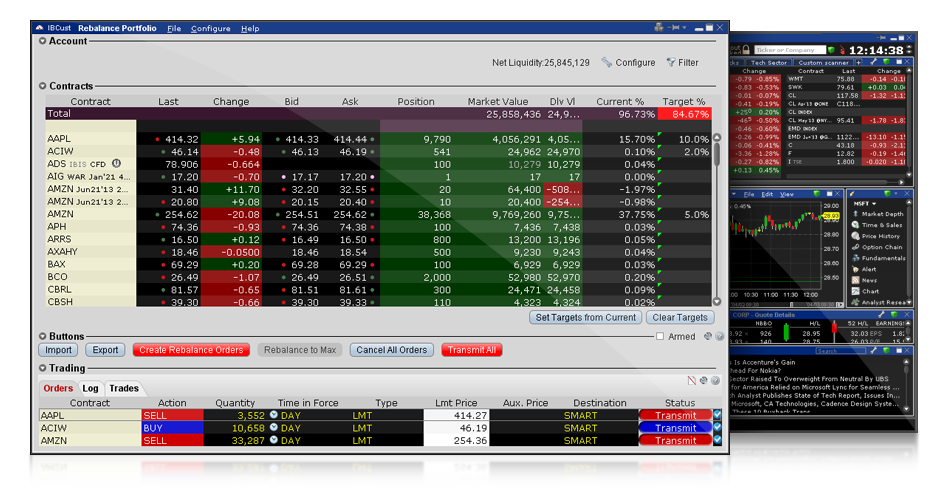Click the Ticker or Company search field
This screenshot has height=500, width=948.
789,50
